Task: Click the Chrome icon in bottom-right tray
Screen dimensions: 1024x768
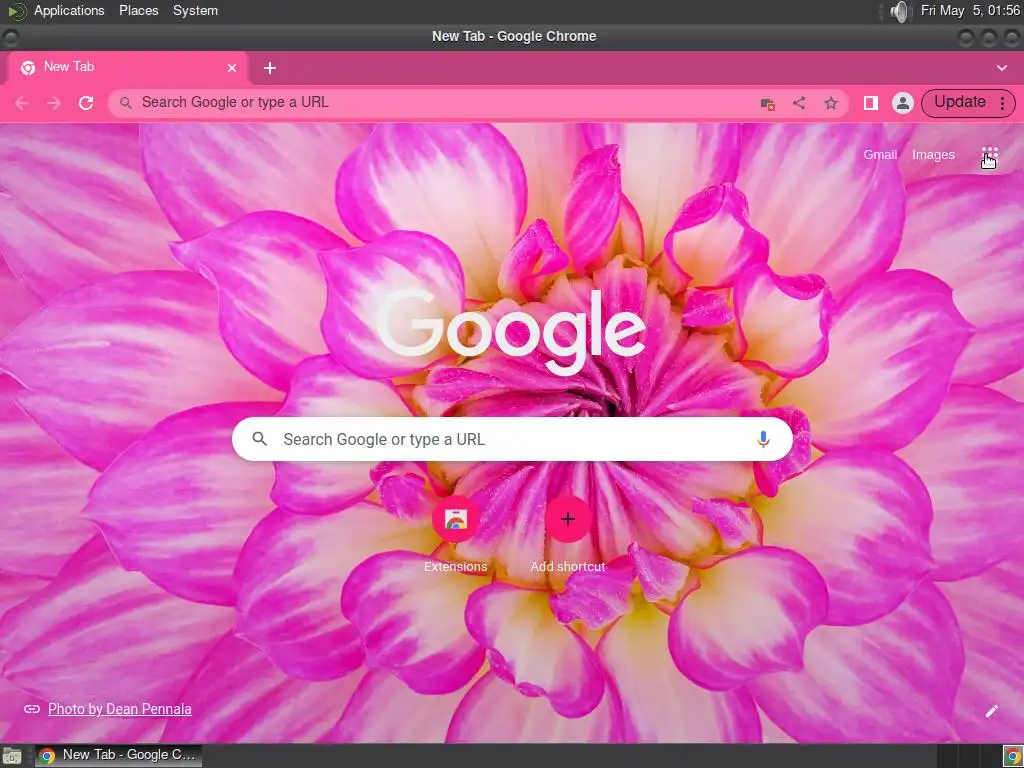Action: click(1012, 756)
